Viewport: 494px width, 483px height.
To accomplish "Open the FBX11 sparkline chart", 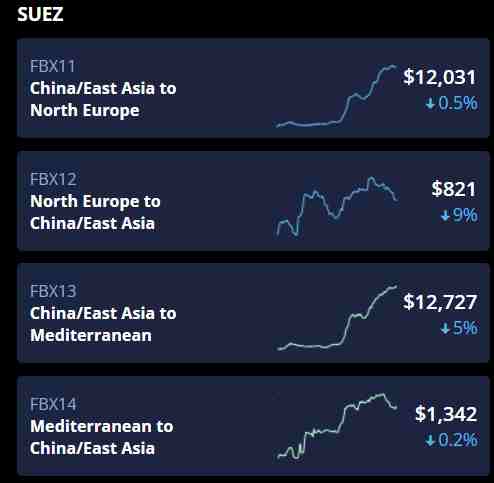I will 337,96.
